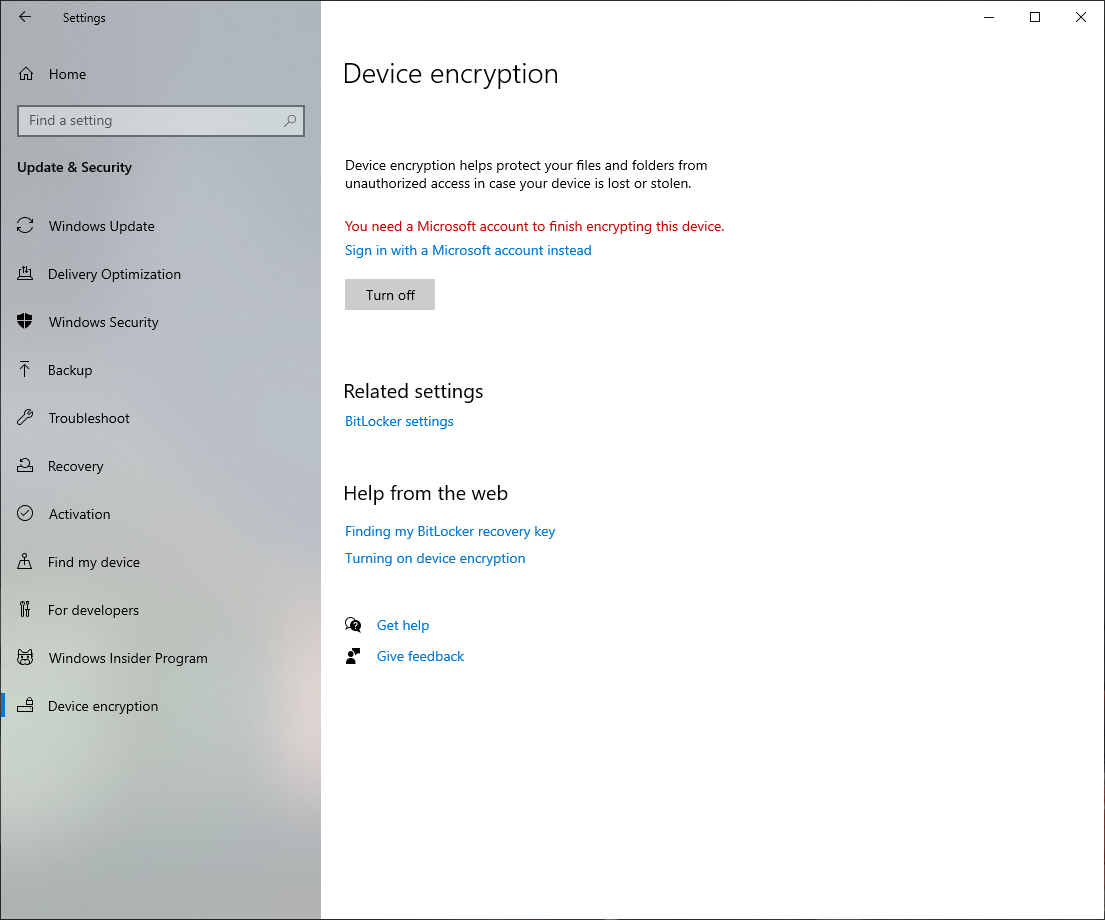Viewport: 1105px width, 920px height.
Task: Click the Windows Insider Program cat icon
Action: point(25,657)
